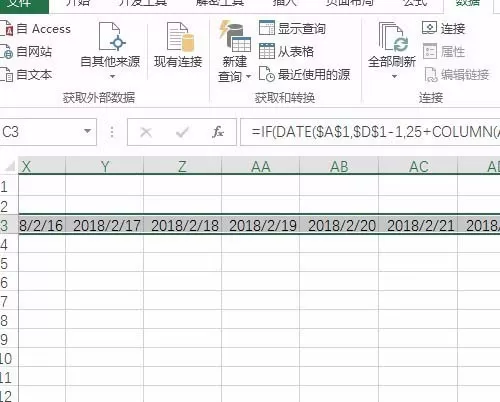The image size is (500, 402).
Task: Select row 10 header
Action: (x=9, y=358)
